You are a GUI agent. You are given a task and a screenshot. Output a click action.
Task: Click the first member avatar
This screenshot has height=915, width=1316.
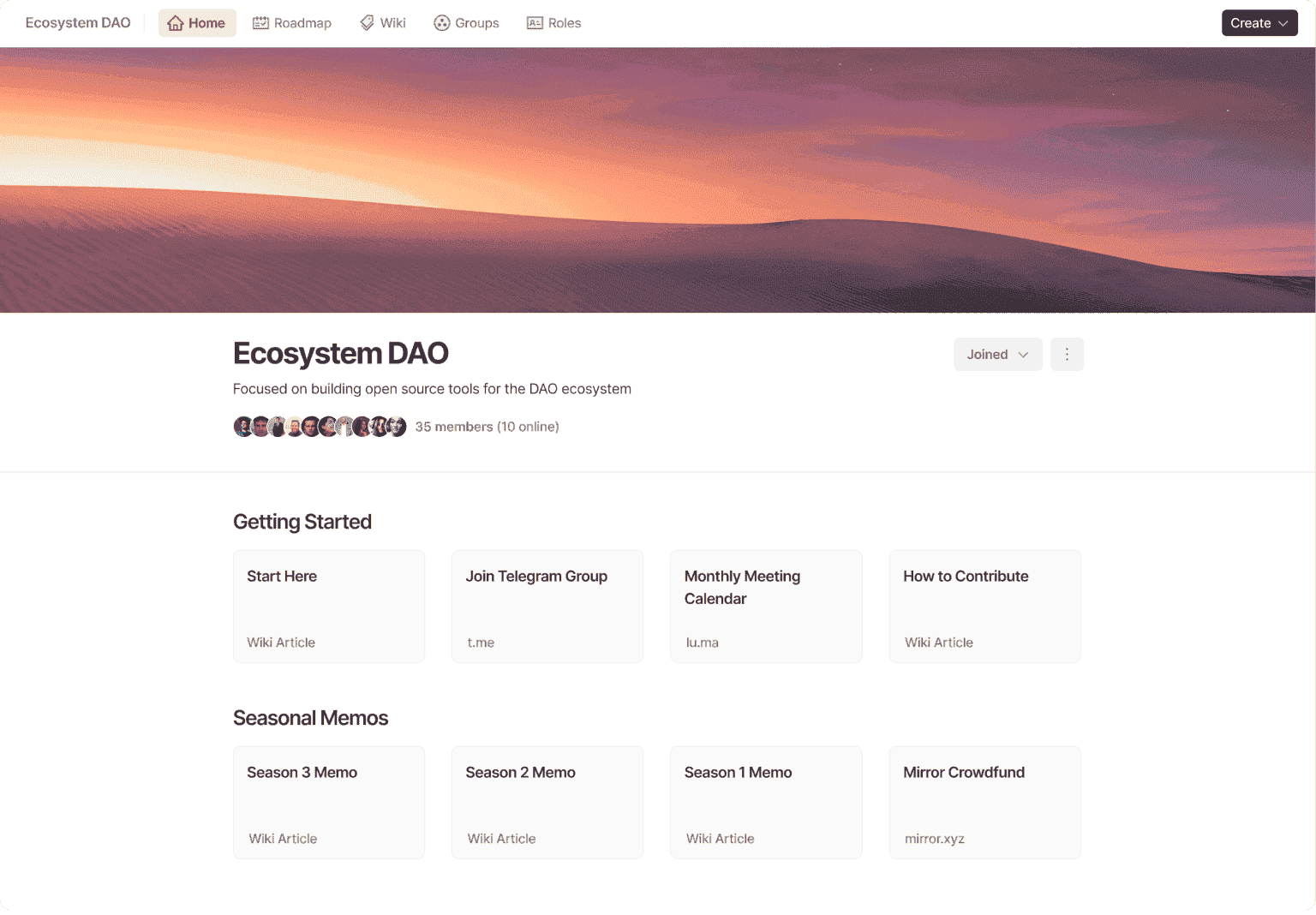[x=243, y=427]
